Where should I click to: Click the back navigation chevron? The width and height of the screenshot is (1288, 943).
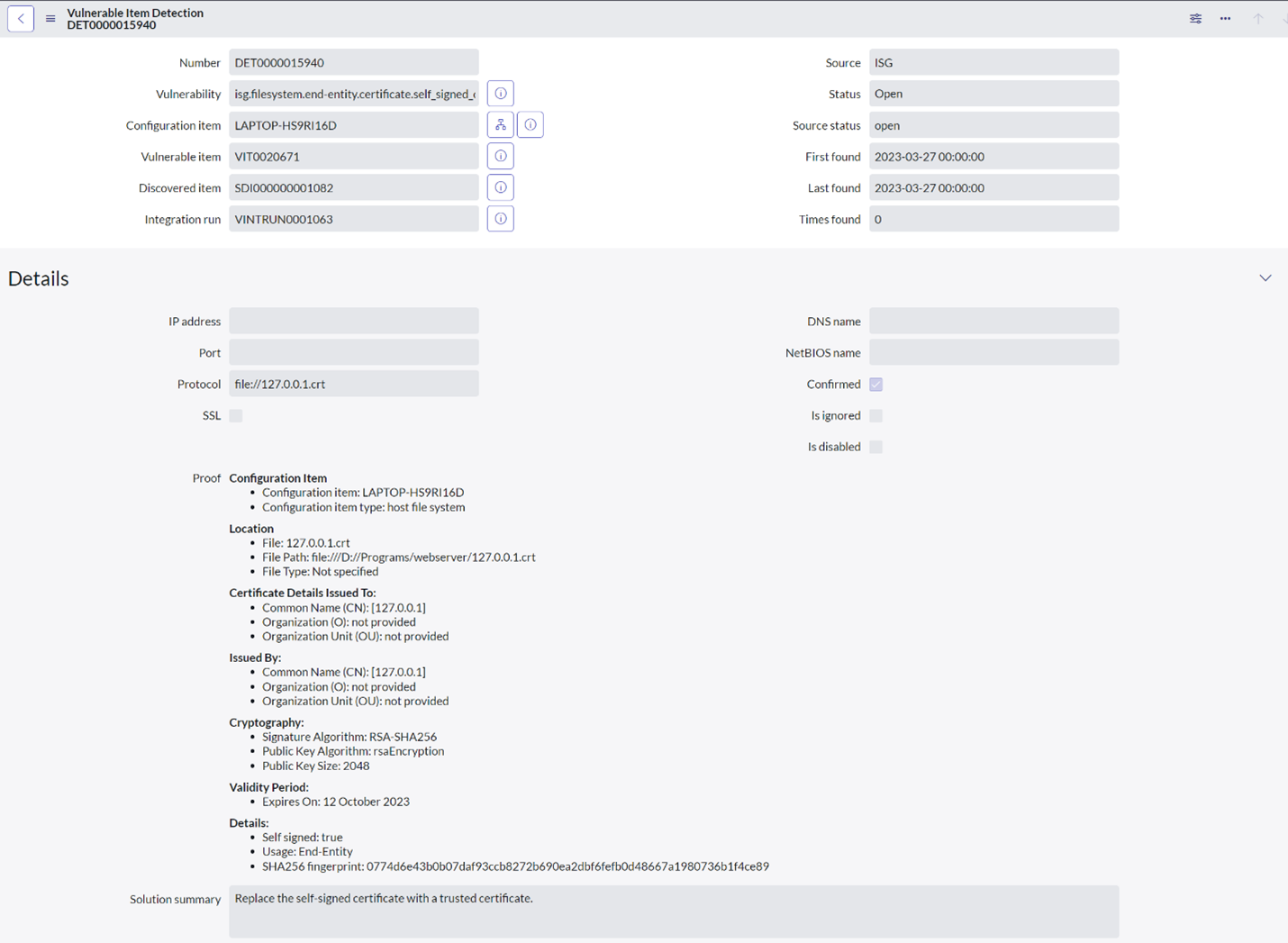pyautogui.click(x=20, y=18)
